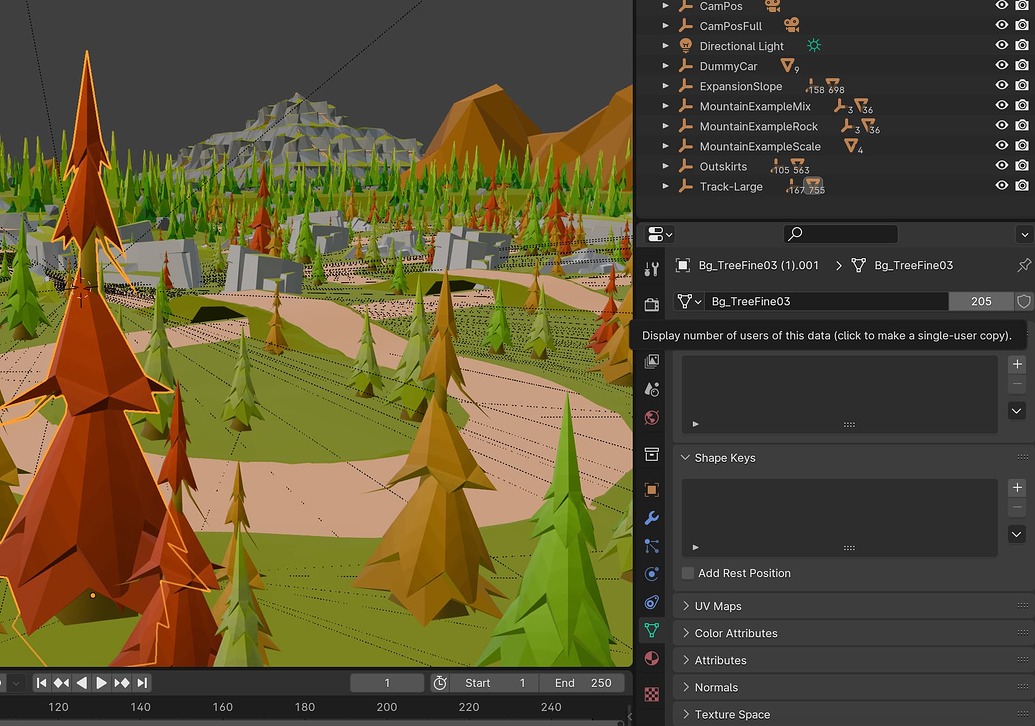Hide CamPosFull in the viewport
The width and height of the screenshot is (1035, 726).
pyautogui.click(x=1001, y=25)
